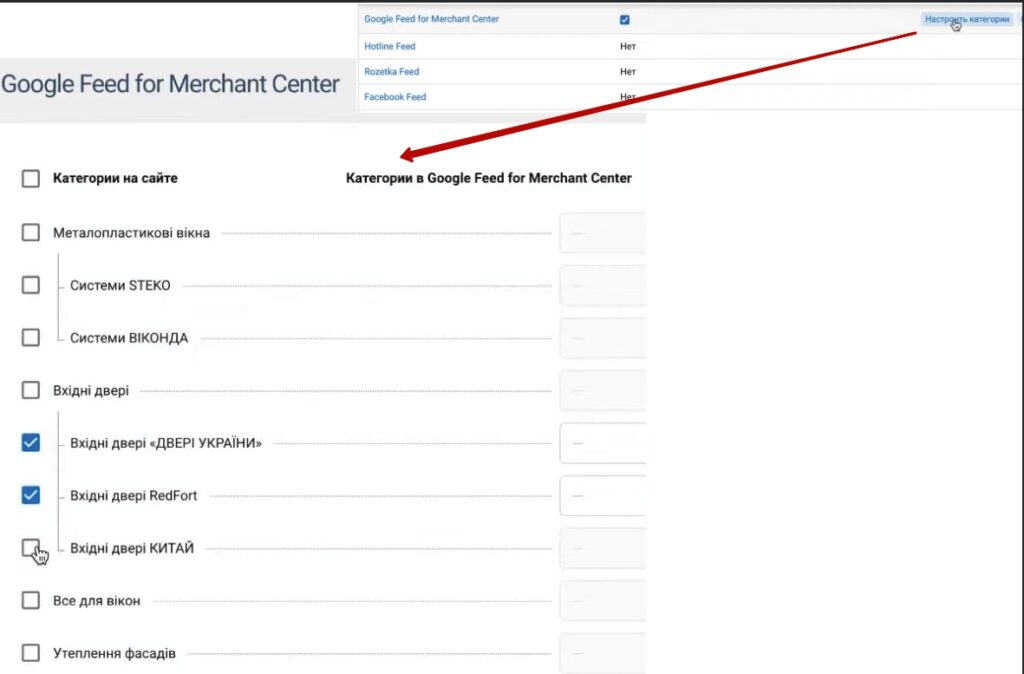
Task: Enable the Системи ВІКОНДА checkbox
Action: tap(31, 338)
